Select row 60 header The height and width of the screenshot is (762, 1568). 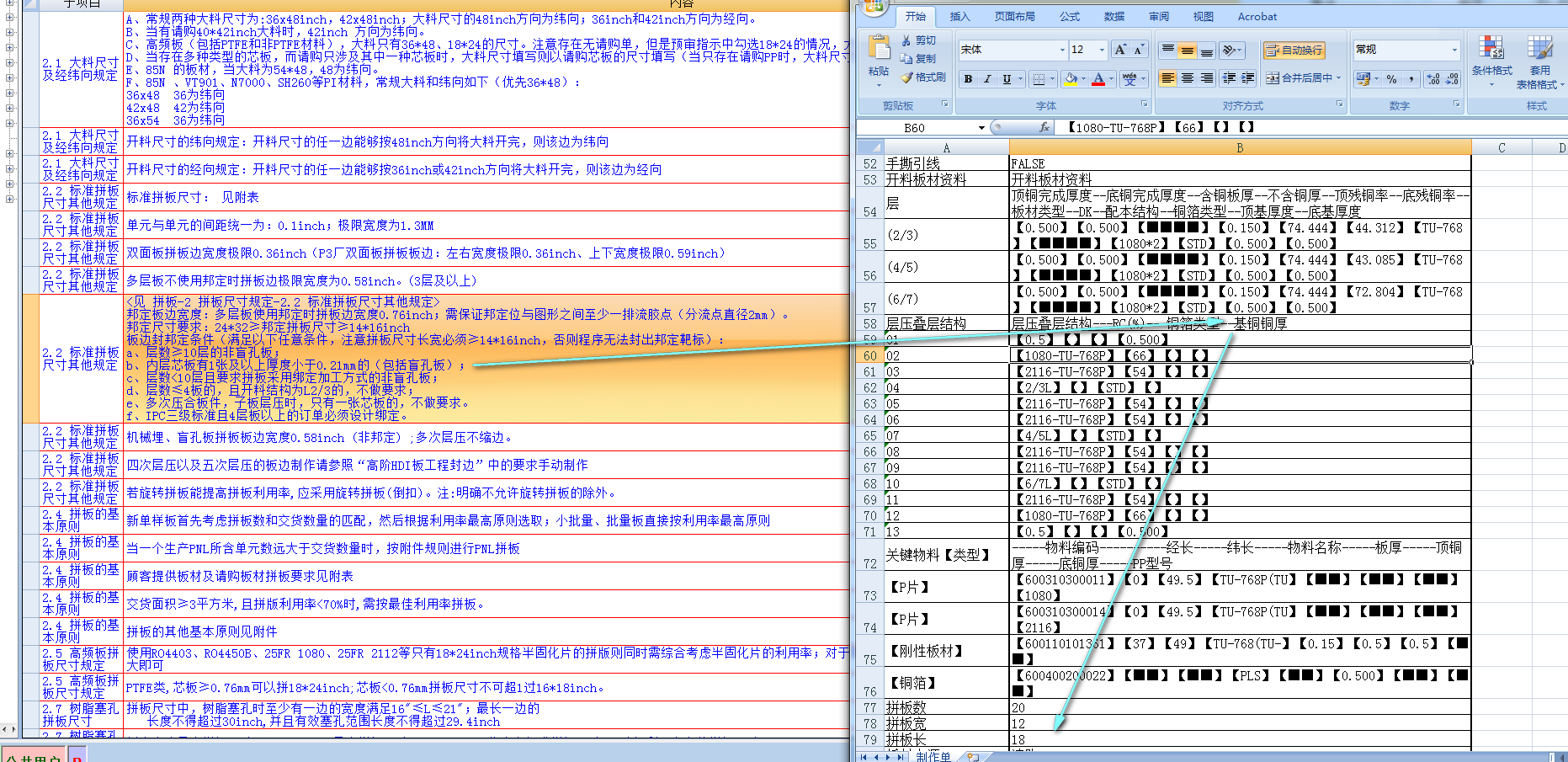[x=869, y=355]
